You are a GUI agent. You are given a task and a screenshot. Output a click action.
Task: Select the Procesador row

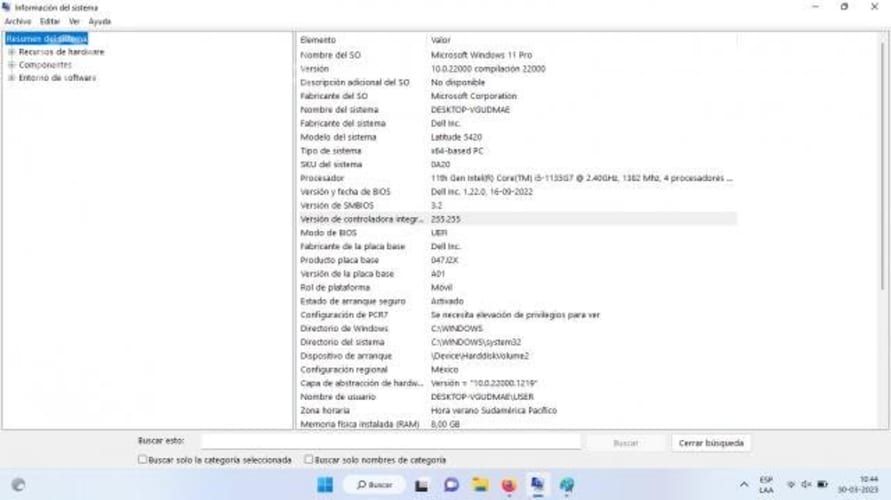[517, 178]
